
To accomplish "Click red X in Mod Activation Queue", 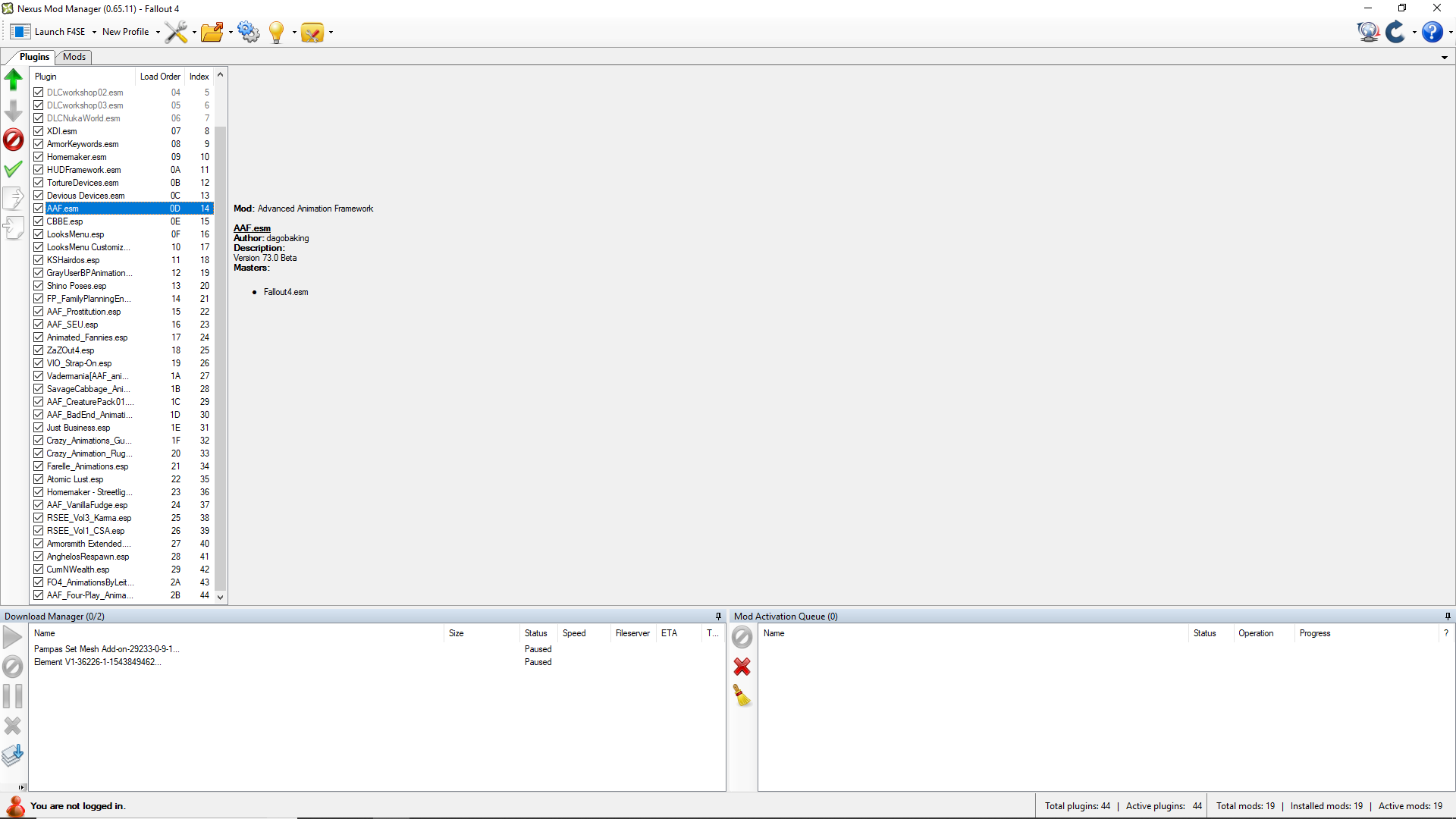I will [x=742, y=667].
